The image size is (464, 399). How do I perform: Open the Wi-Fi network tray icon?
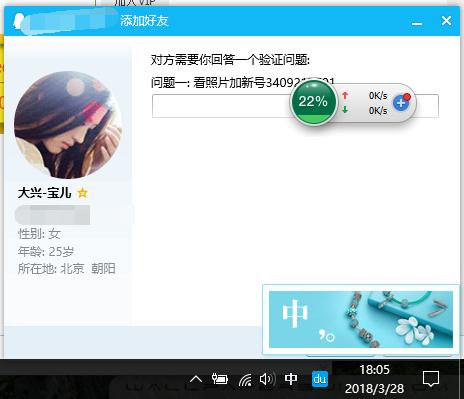click(245, 379)
